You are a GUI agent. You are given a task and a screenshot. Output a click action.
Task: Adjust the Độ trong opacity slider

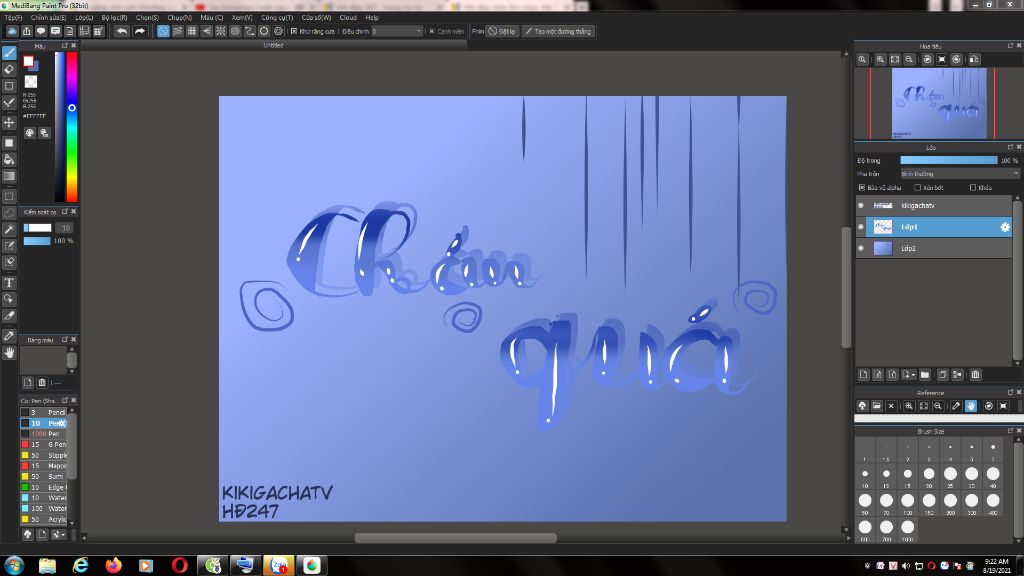pyautogui.click(x=949, y=160)
